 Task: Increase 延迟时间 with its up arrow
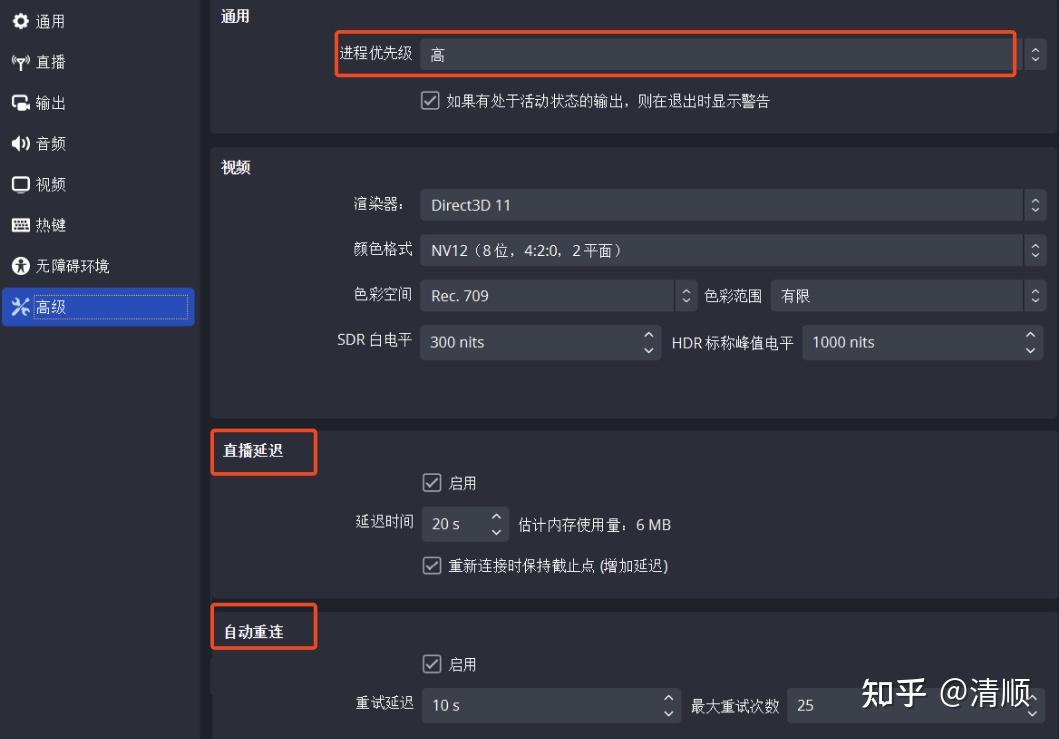click(496, 517)
